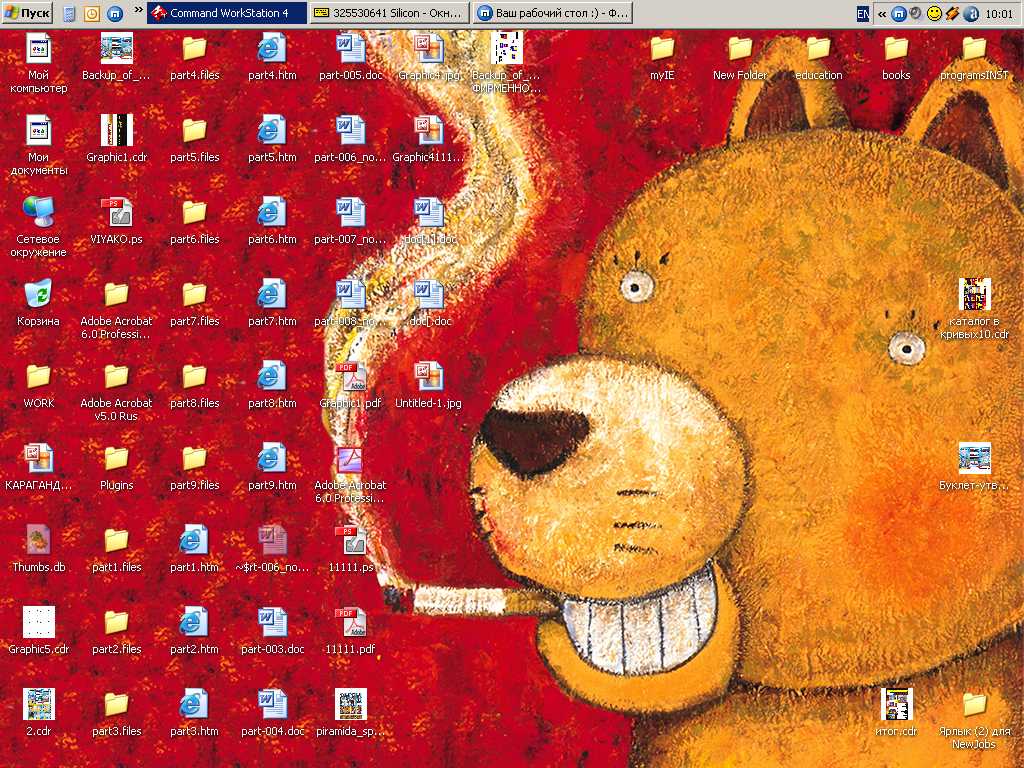Expand hidden tray icons with the chevron
Screen dimensions: 1024x768
pyautogui.click(x=882, y=13)
